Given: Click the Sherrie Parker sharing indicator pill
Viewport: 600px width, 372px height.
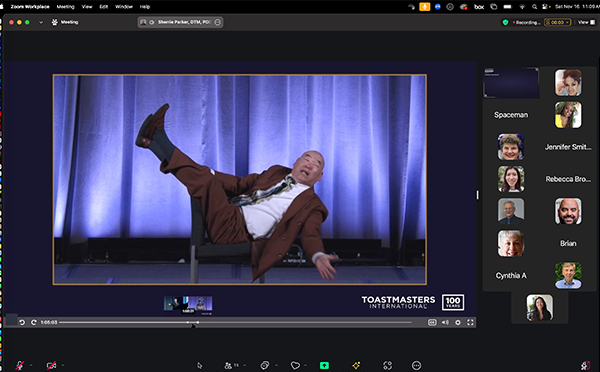Looking at the screenshot, I should 180,22.
